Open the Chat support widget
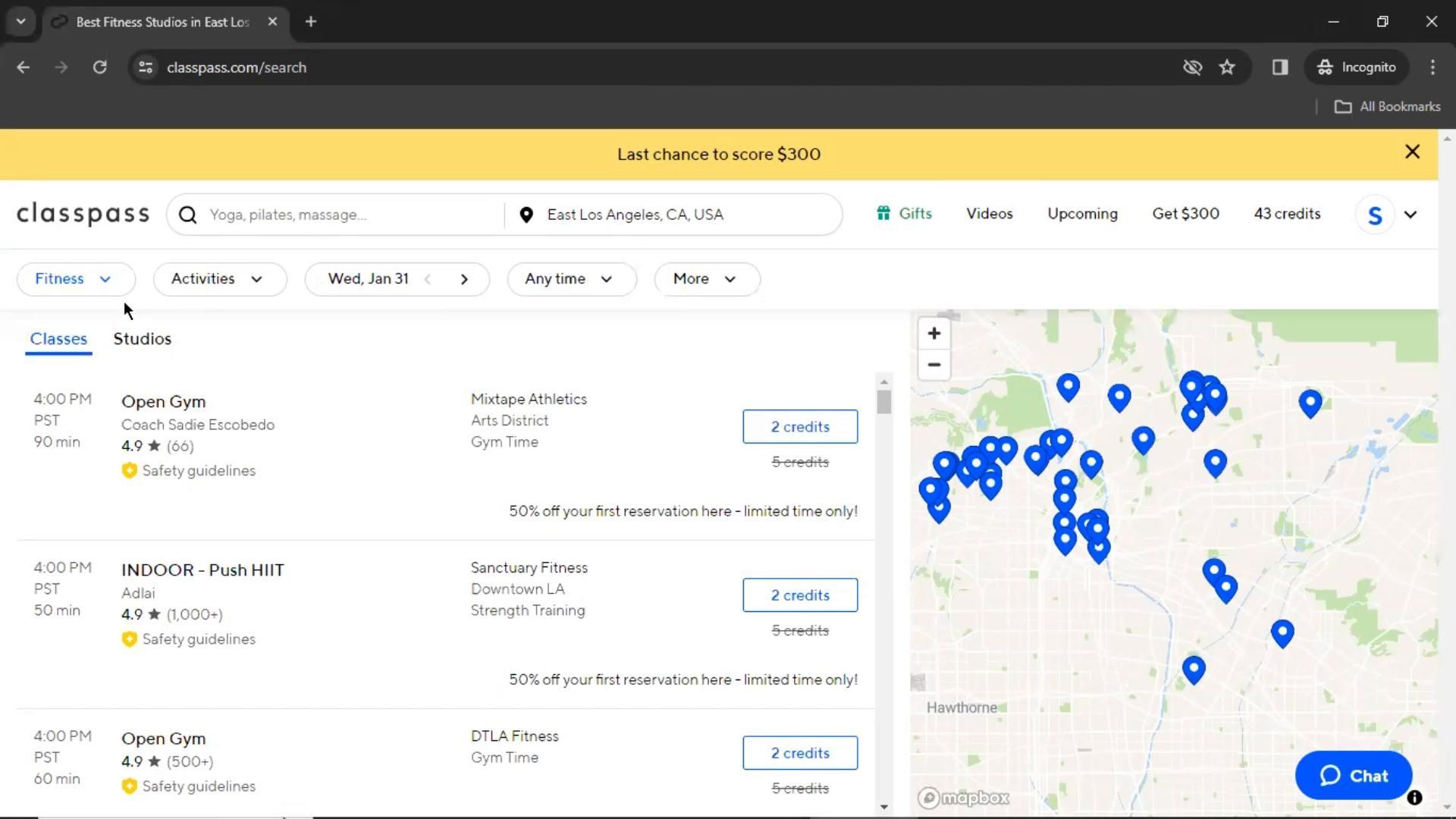Viewport: 1456px width, 819px height. click(1353, 776)
